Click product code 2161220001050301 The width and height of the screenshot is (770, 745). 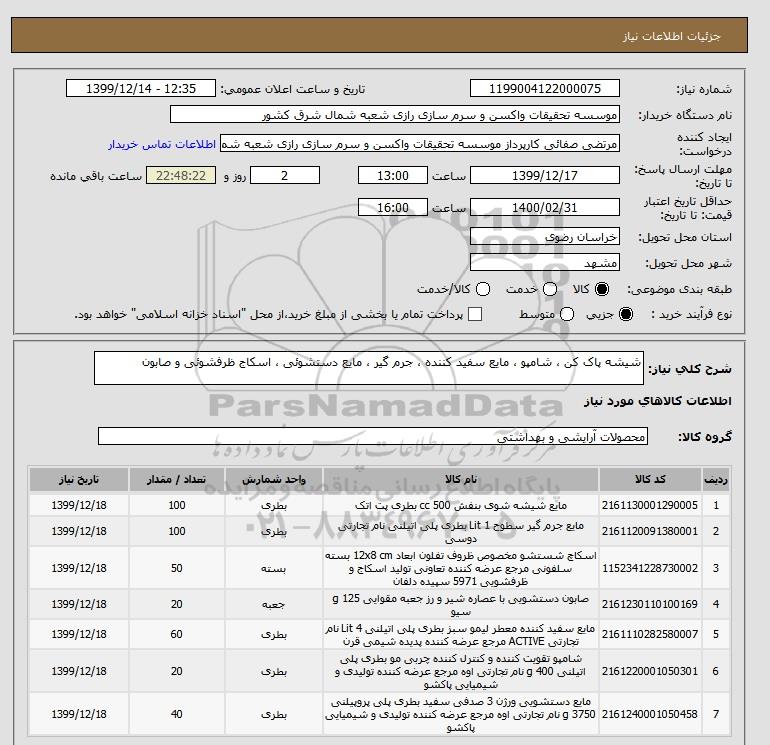650,671
